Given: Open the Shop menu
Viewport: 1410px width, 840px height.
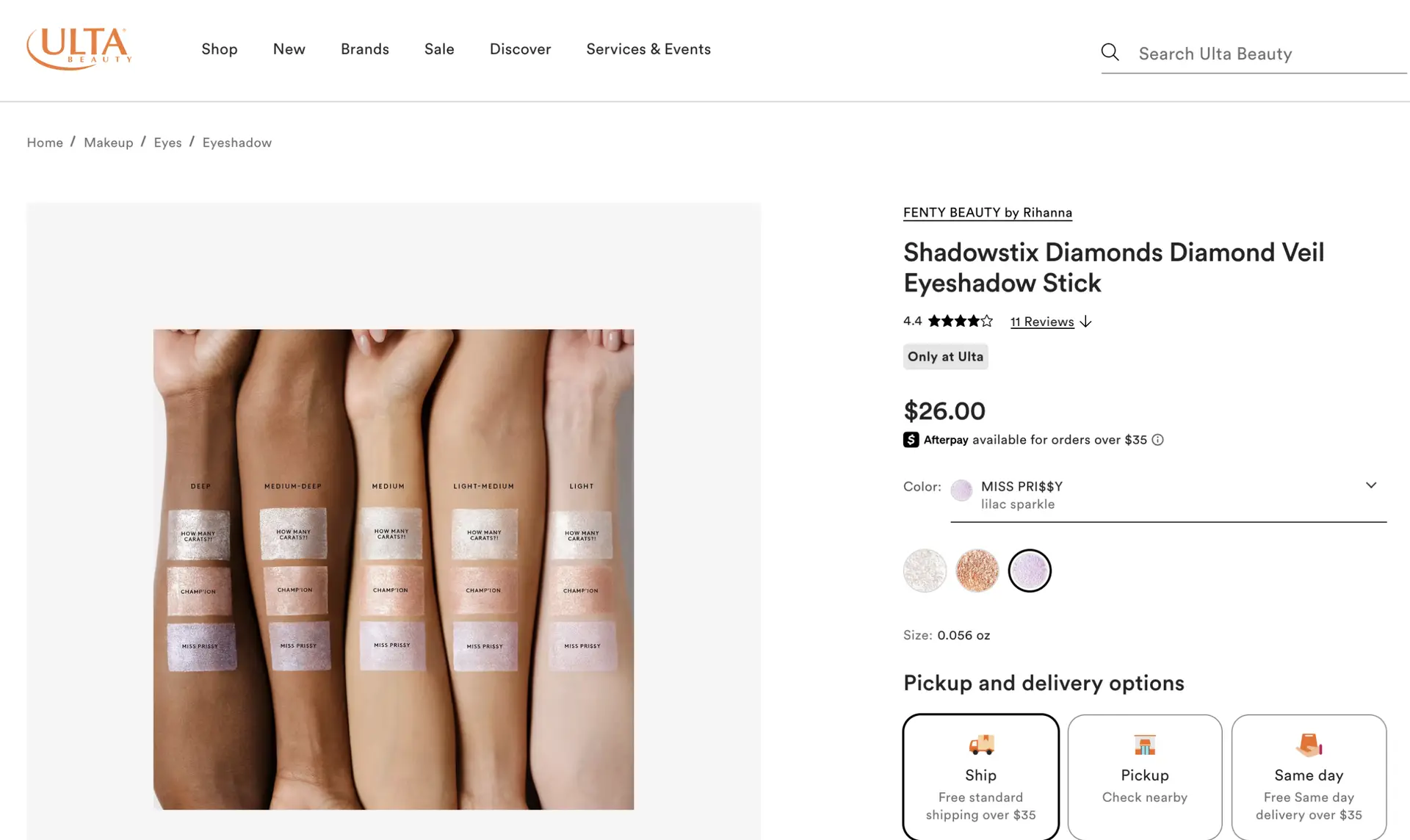Looking at the screenshot, I should click(x=220, y=49).
